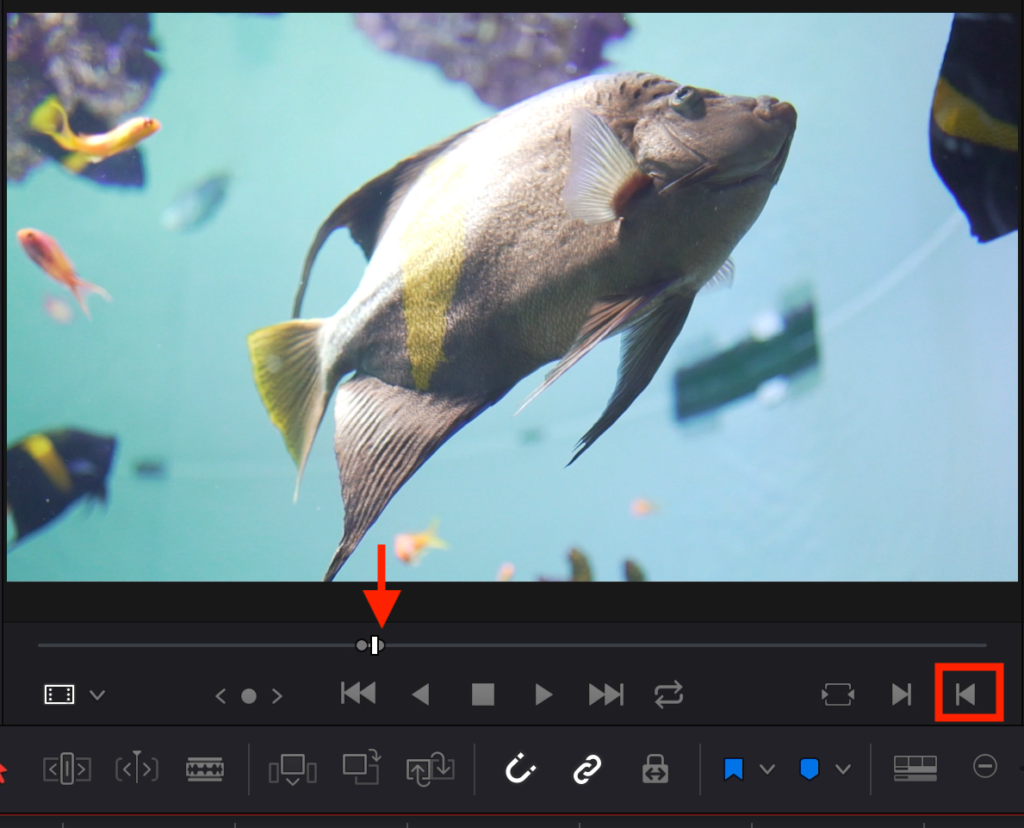Viewport: 1024px width, 828px height.
Task: Go to next keyframe arrow
Action: [x=277, y=696]
